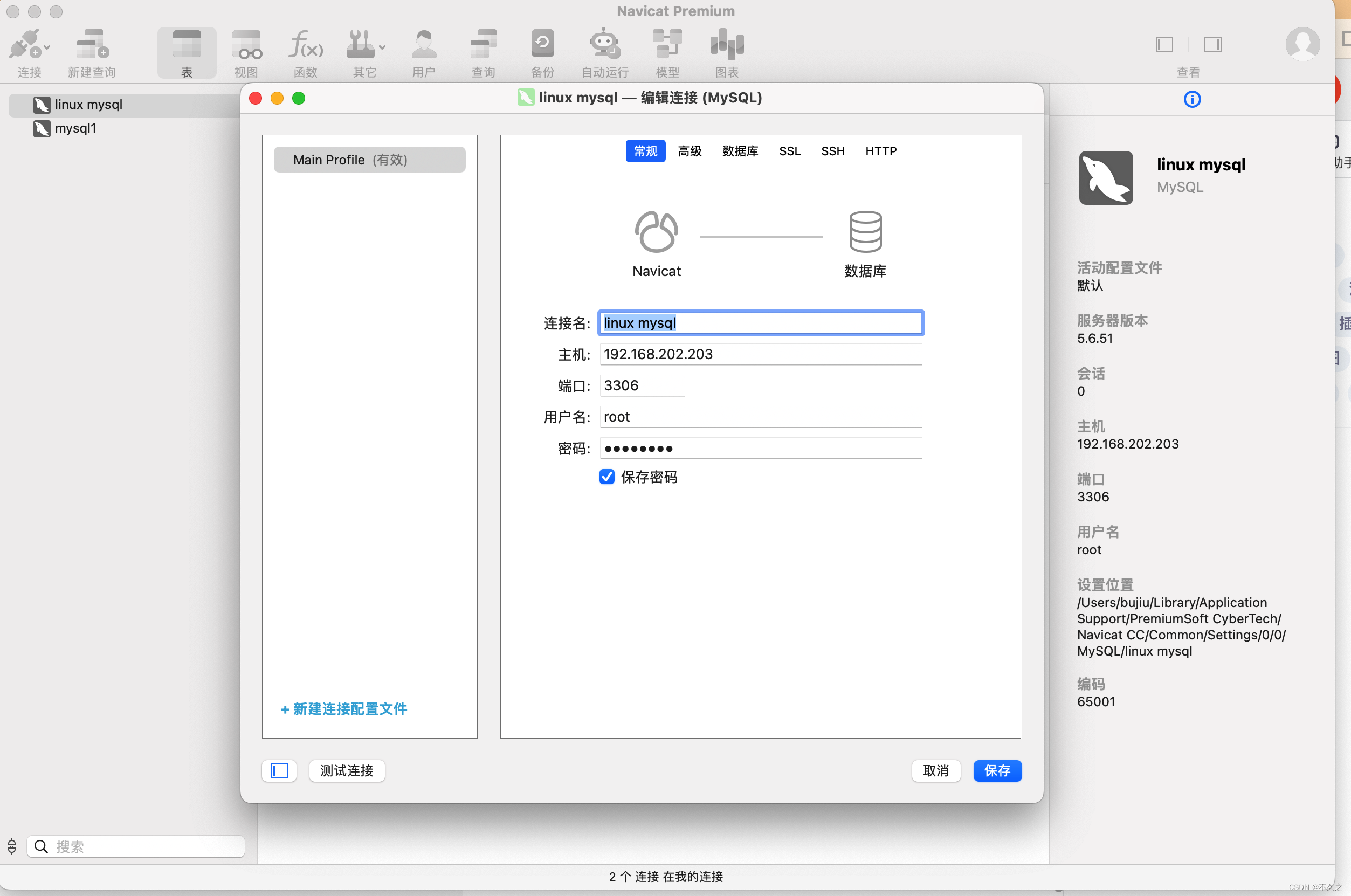Viewport: 1351px width, 896px height.
Task: Toggle the profile sidebar button in dialog
Action: pos(279,771)
